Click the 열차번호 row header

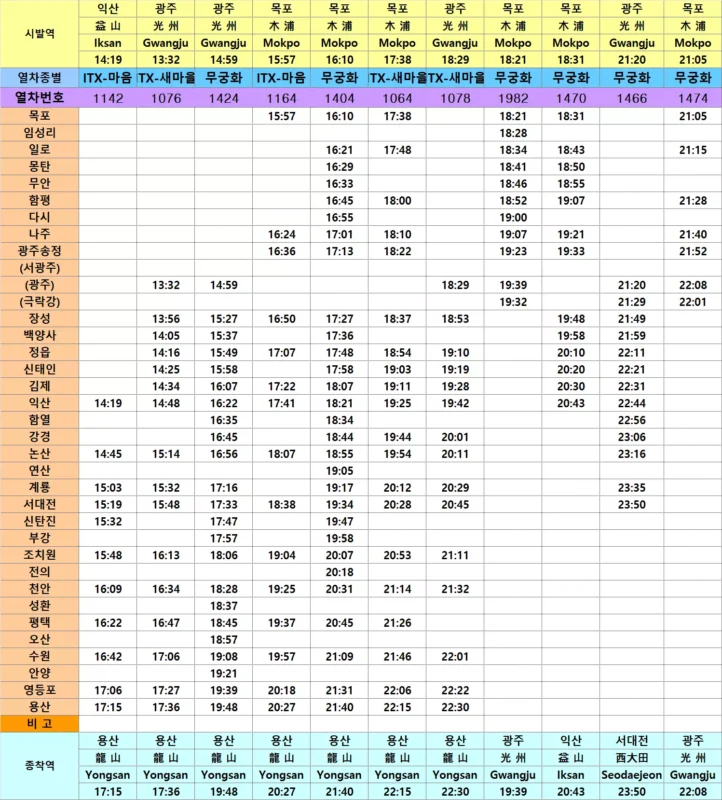pyautogui.click(x=39, y=97)
